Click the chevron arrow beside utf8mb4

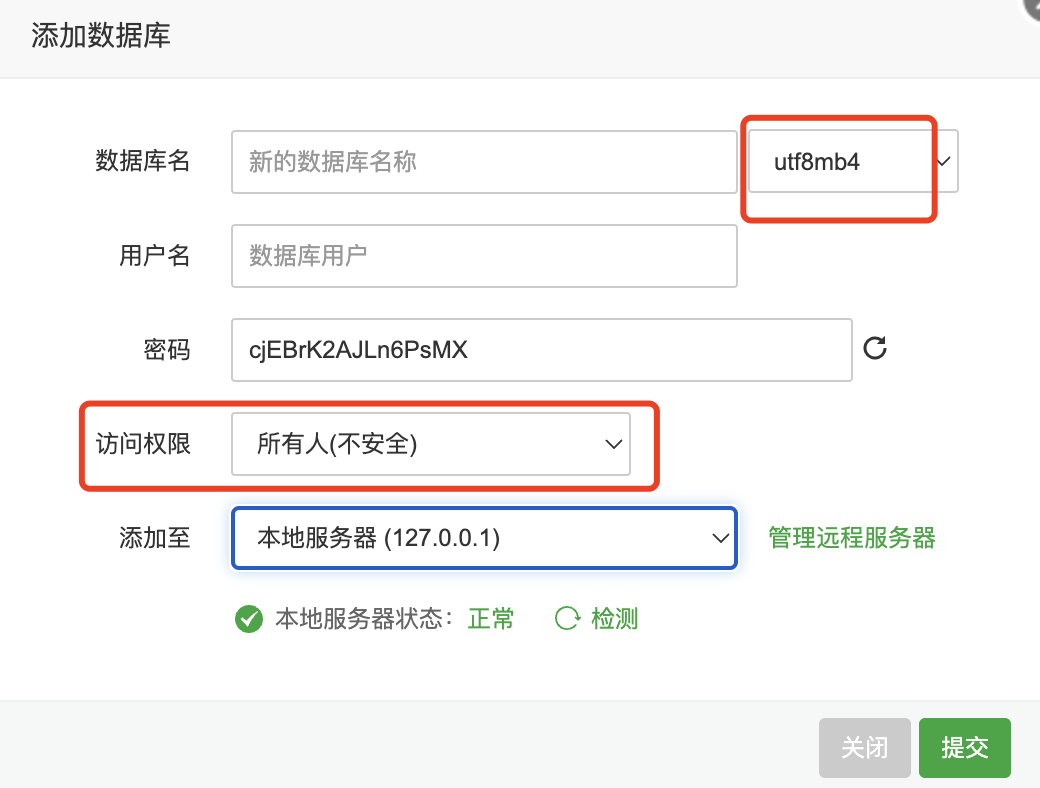point(944,161)
